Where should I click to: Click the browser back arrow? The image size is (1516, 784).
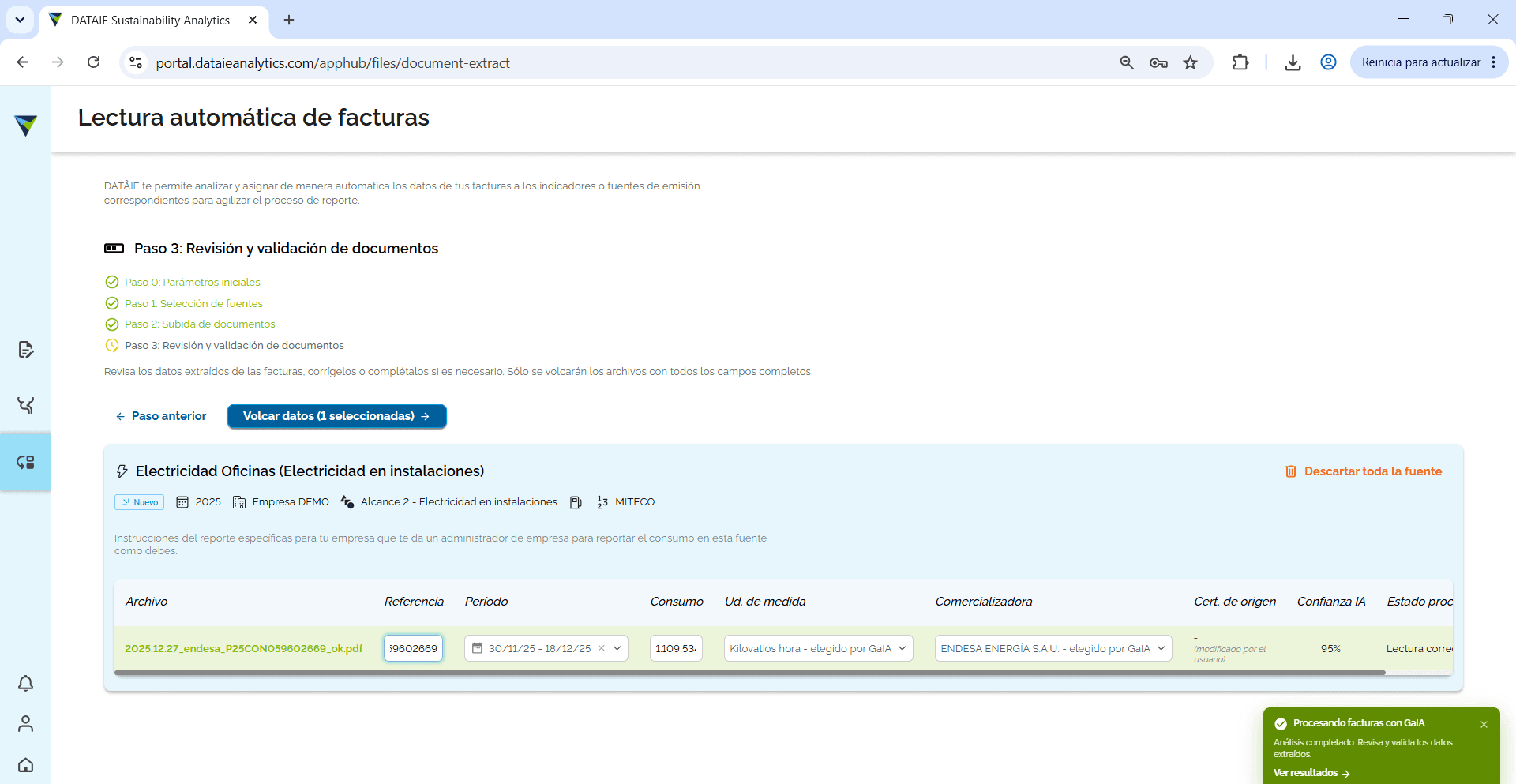[23, 62]
